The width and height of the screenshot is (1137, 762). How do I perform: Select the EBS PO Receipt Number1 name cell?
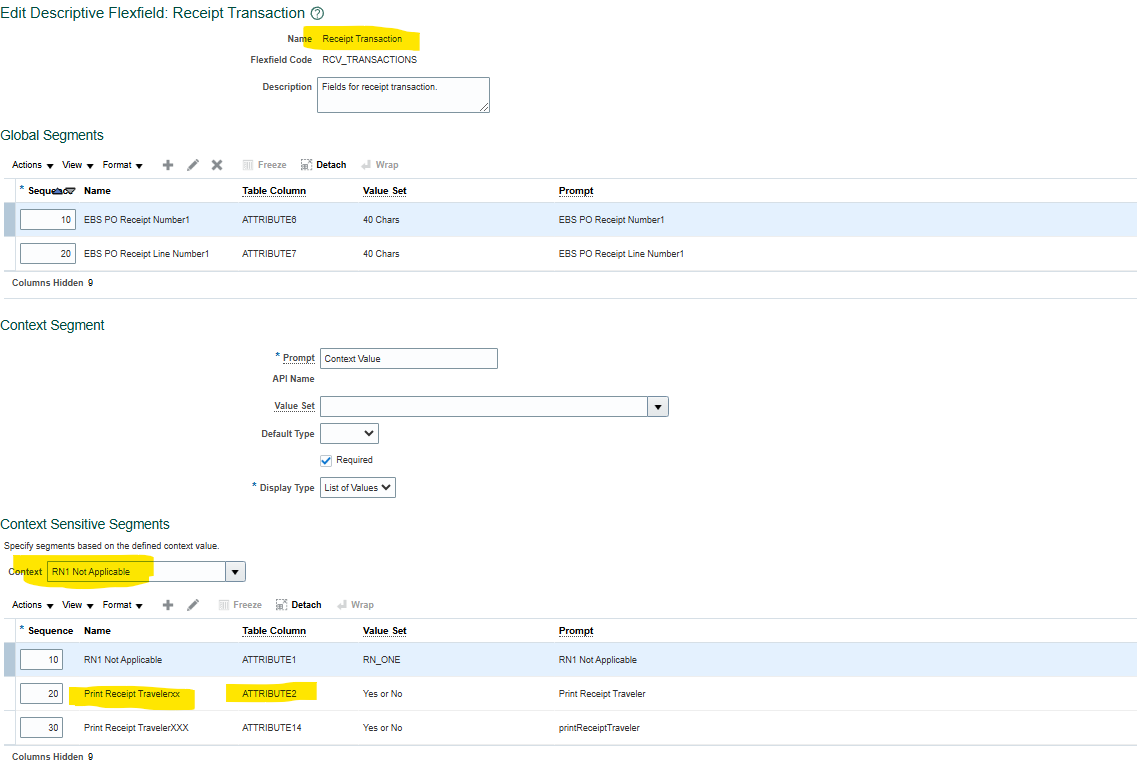(x=136, y=220)
